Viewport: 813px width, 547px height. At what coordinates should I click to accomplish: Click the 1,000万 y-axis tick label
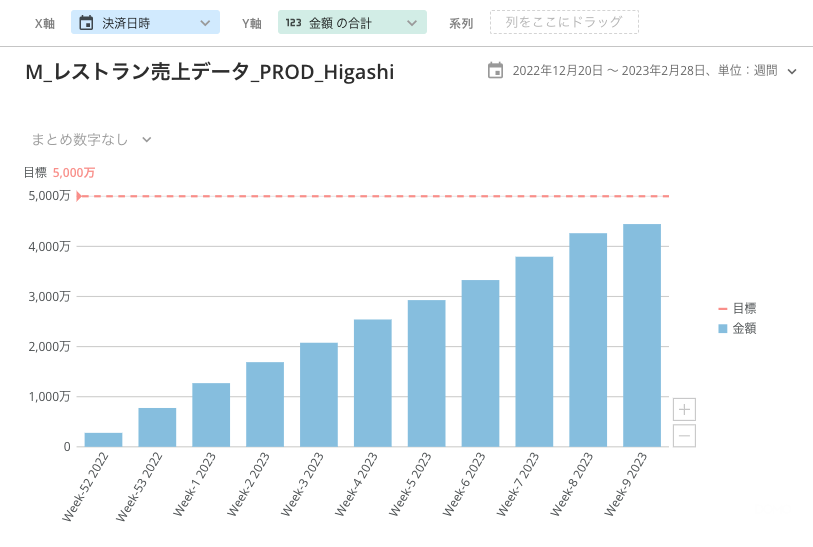49,397
